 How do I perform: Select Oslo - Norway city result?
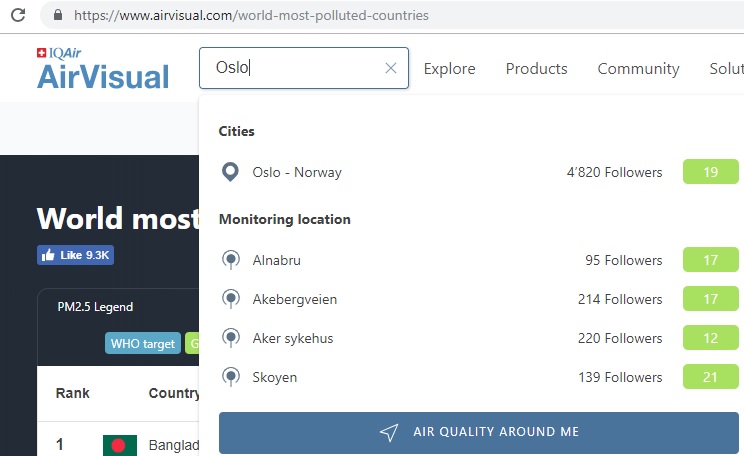(479, 172)
